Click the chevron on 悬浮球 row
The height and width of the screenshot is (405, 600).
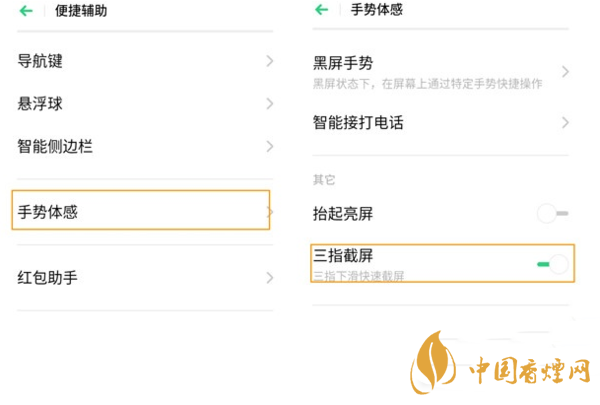pos(270,103)
